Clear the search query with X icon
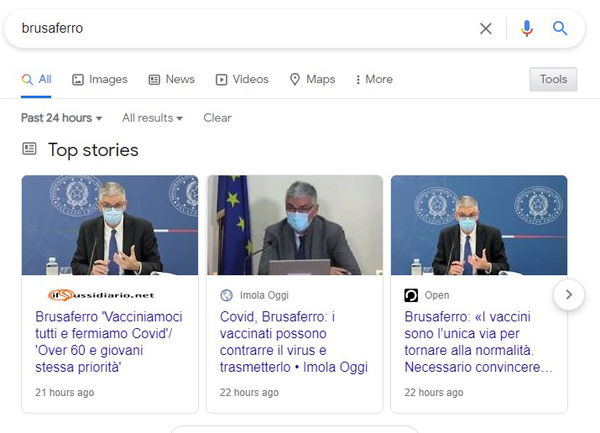Image resolution: width=600 pixels, height=433 pixels. point(486,29)
